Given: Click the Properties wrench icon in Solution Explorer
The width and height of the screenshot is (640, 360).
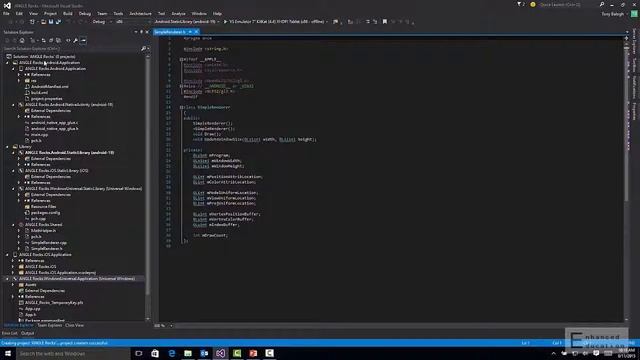Looking at the screenshot, I should (76, 40).
